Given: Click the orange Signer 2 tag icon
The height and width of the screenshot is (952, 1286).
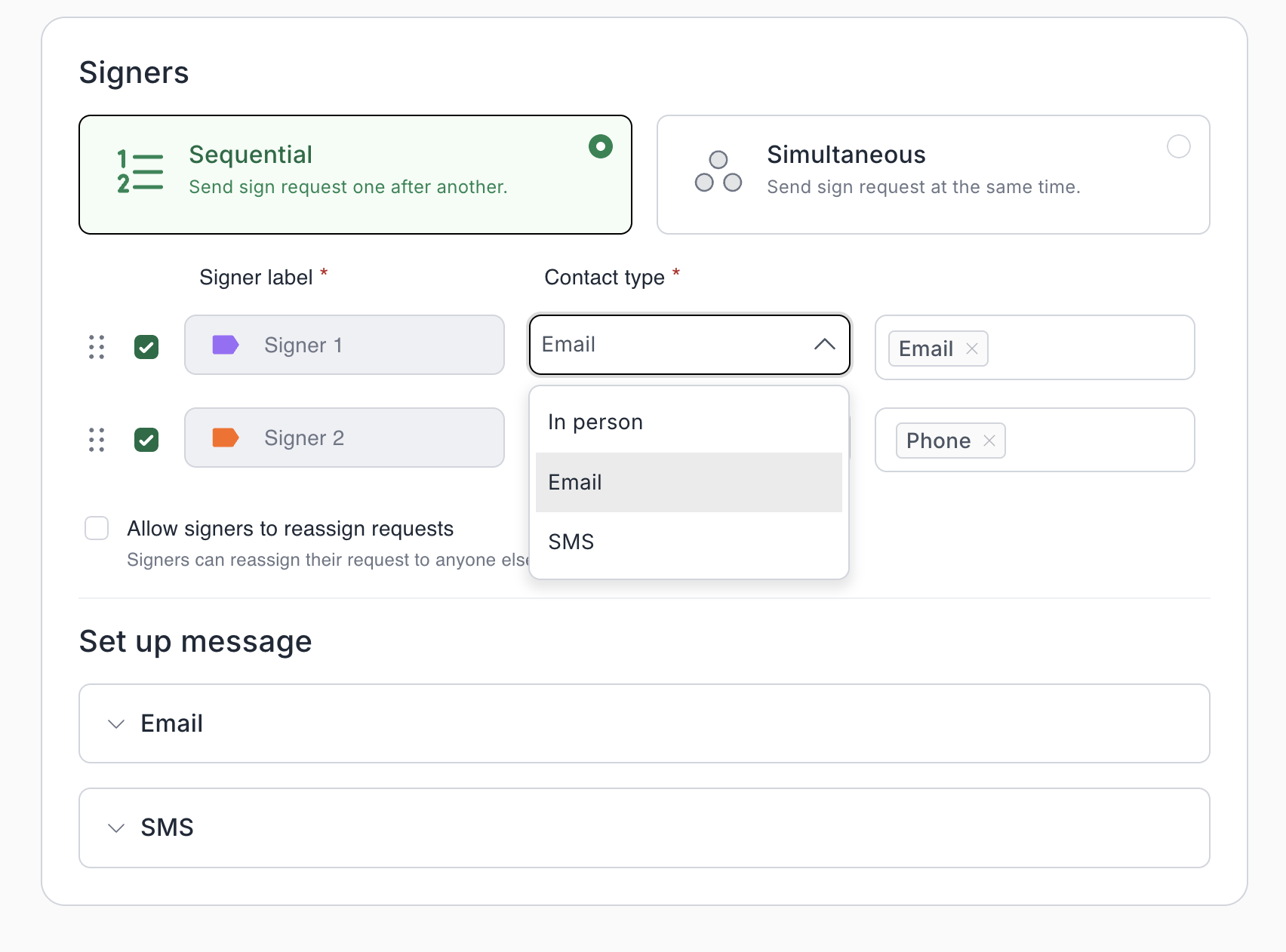Looking at the screenshot, I should (225, 438).
